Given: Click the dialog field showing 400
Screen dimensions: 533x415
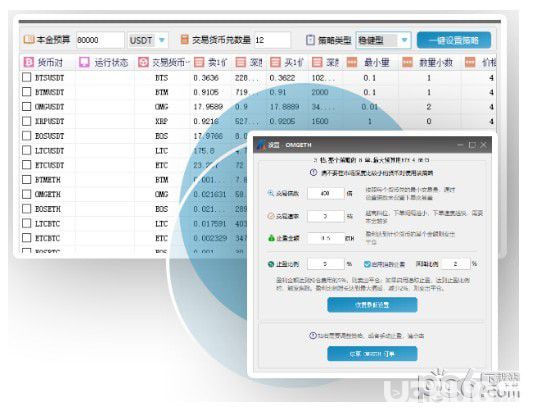Looking at the screenshot, I should click(x=326, y=193).
